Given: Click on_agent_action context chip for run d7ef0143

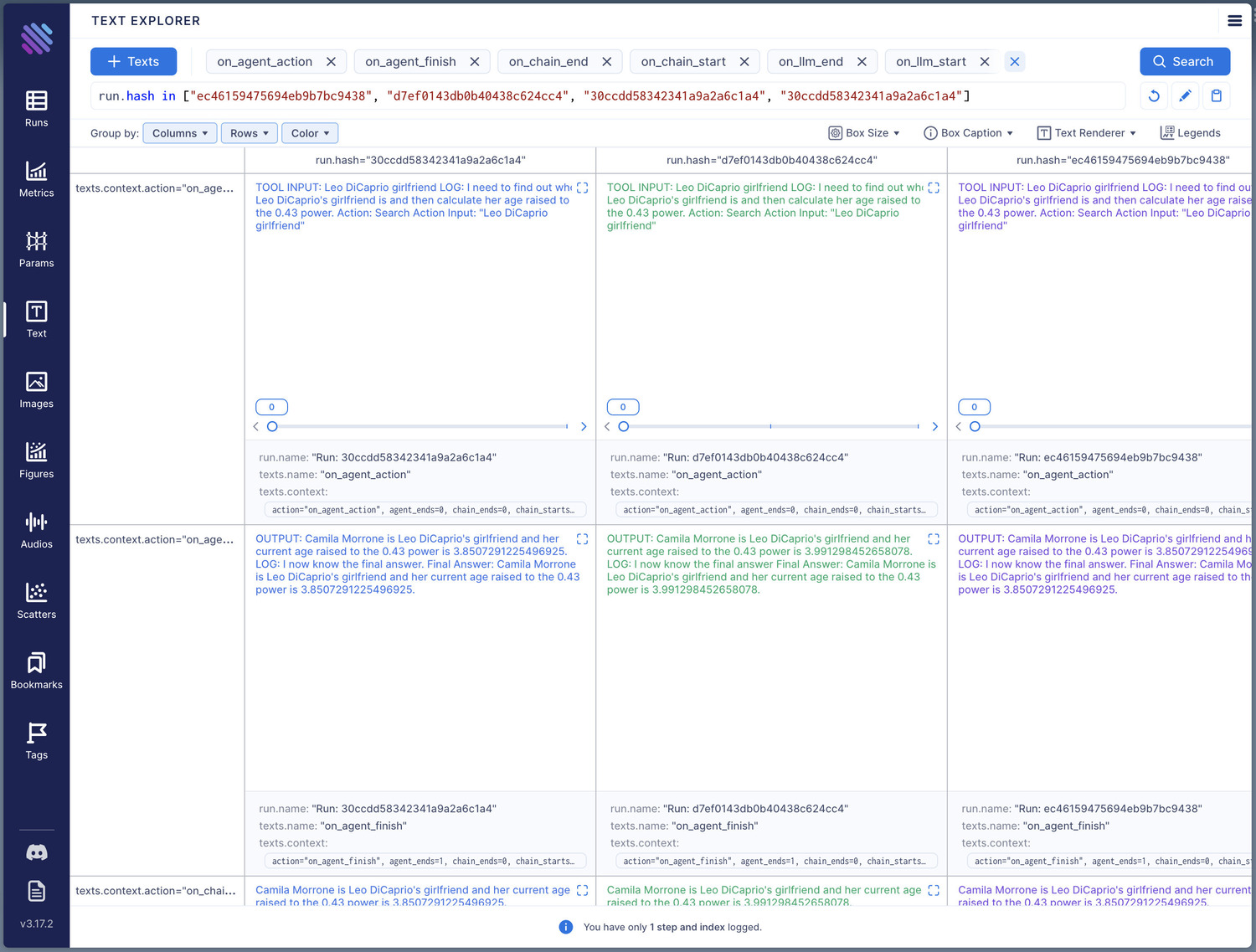Looking at the screenshot, I should click(x=776, y=510).
